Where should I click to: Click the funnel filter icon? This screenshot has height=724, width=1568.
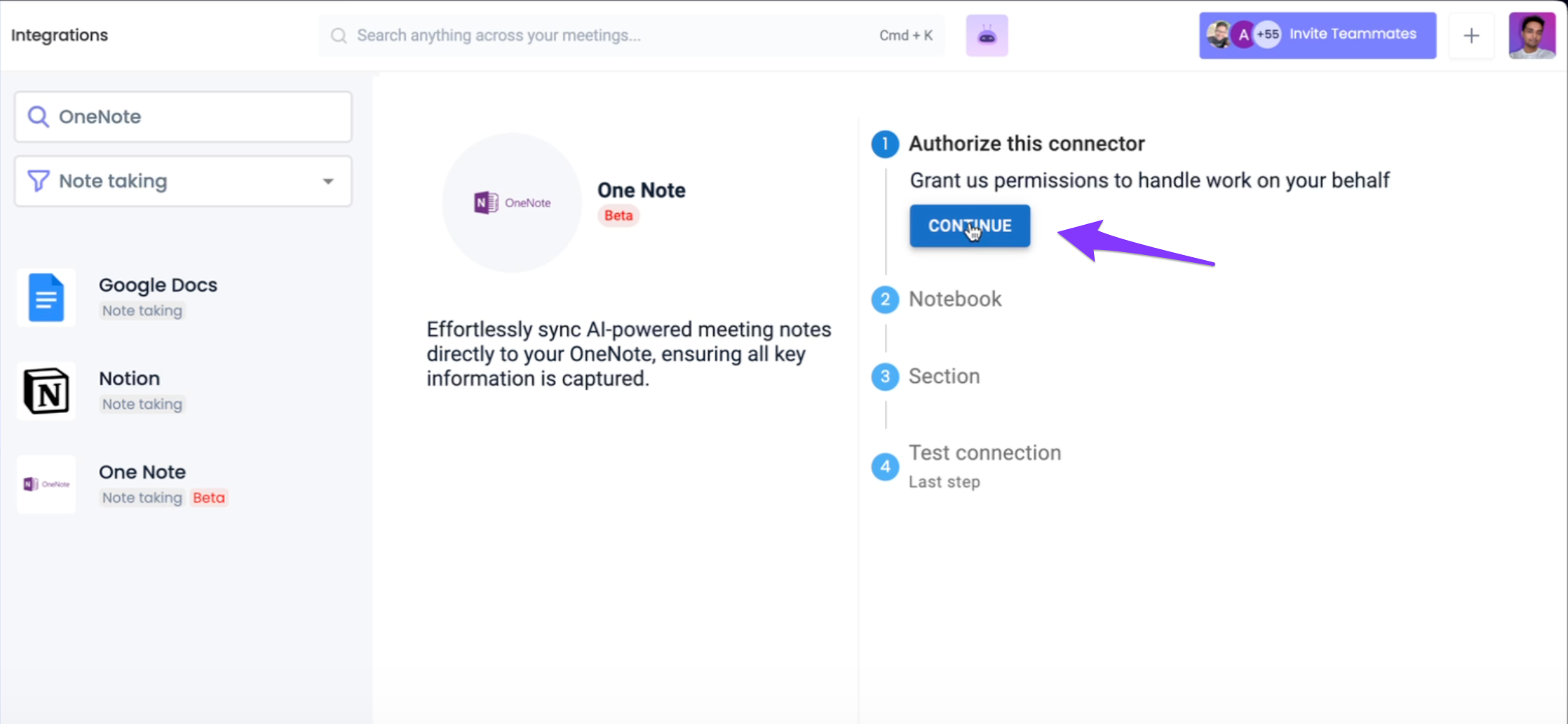[x=38, y=181]
